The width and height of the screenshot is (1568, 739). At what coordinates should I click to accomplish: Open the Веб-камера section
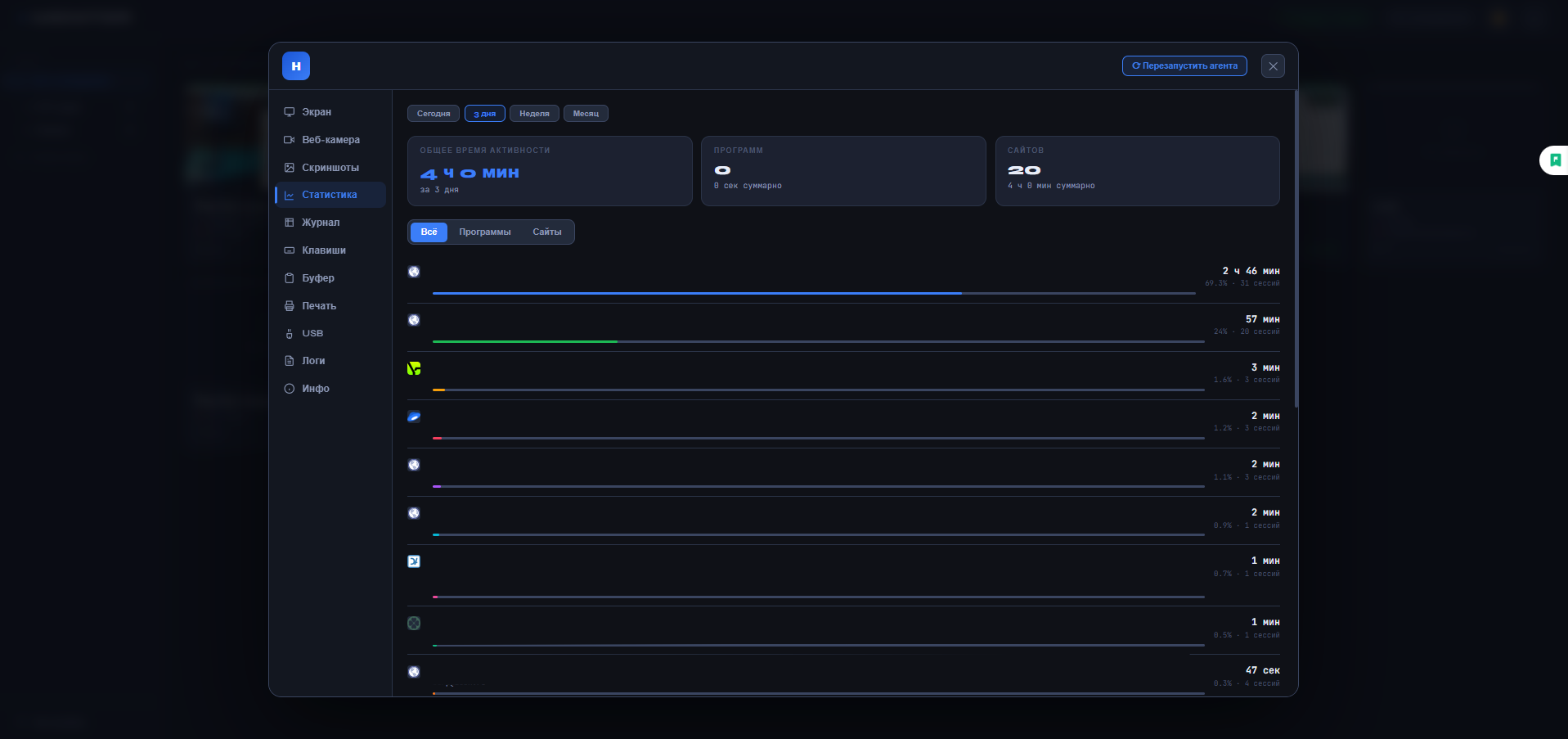pyautogui.click(x=330, y=140)
